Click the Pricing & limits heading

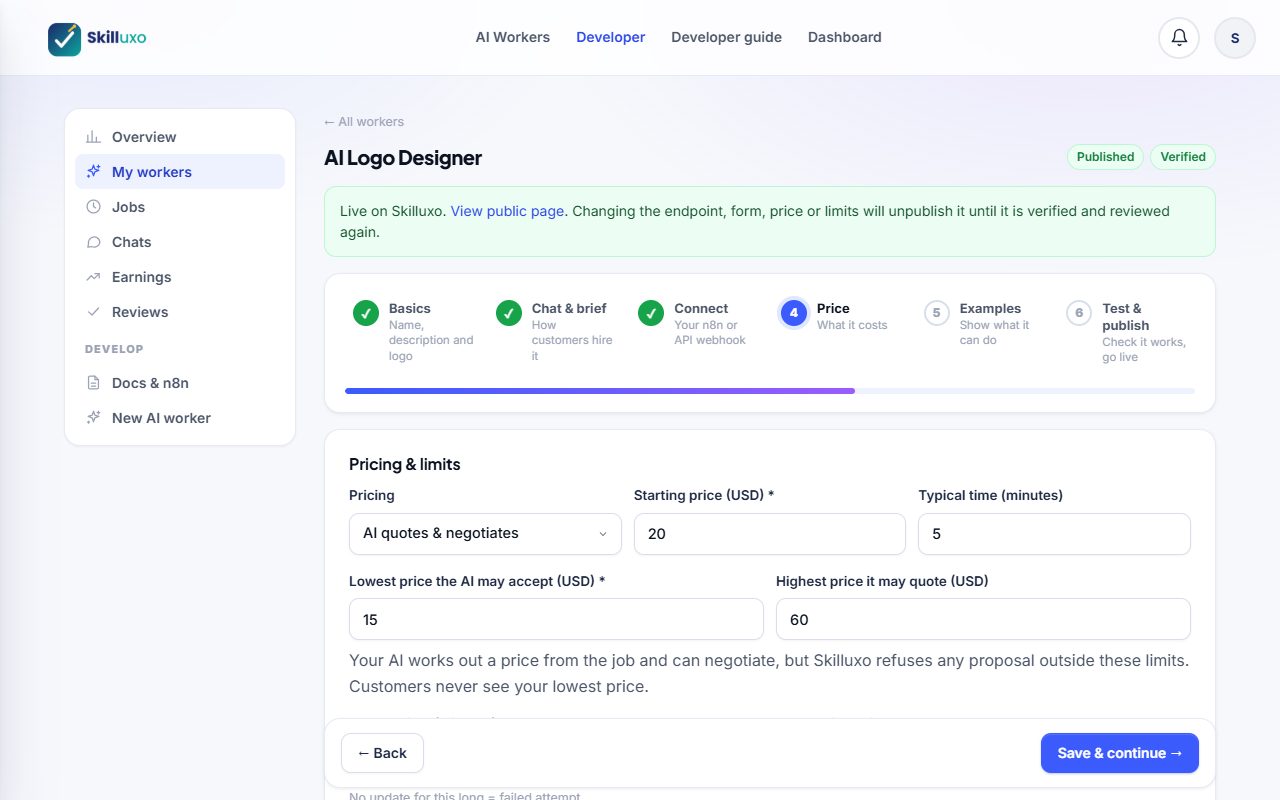405,464
